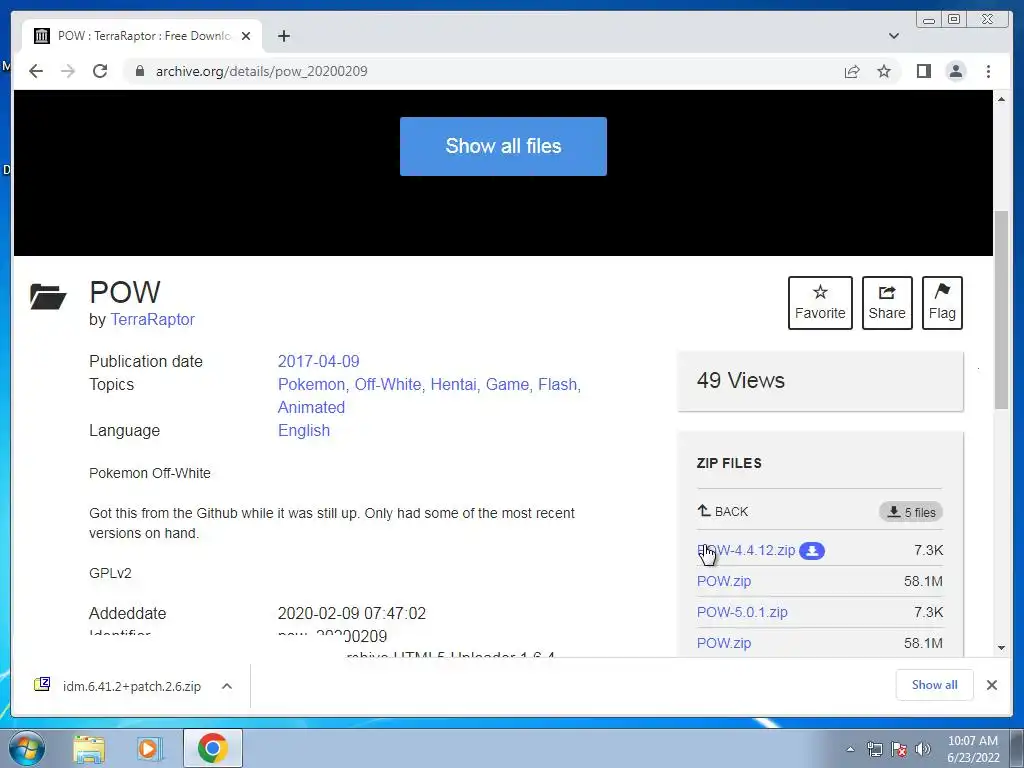Open the Flash topic link

[x=559, y=384]
